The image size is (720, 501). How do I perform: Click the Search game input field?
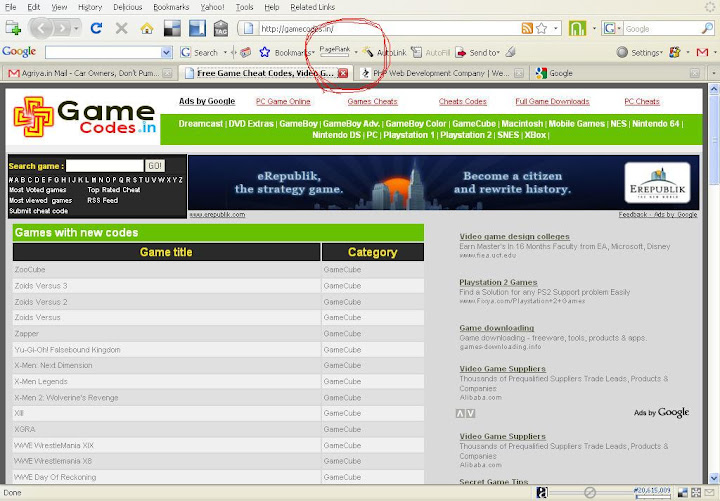tap(105, 166)
